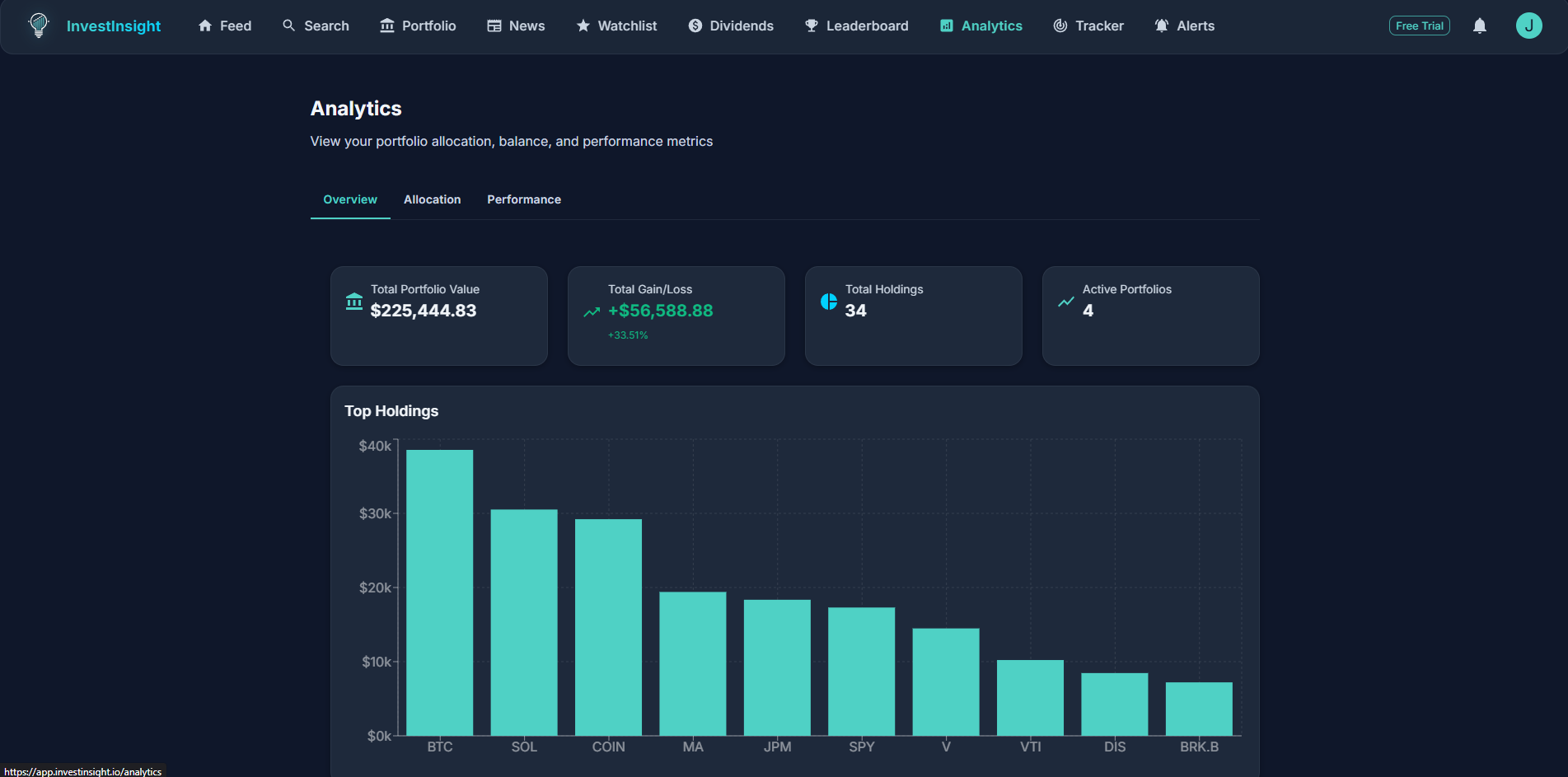Click the Total Gain/Loss card
1568x777 pixels.
click(676, 316)
